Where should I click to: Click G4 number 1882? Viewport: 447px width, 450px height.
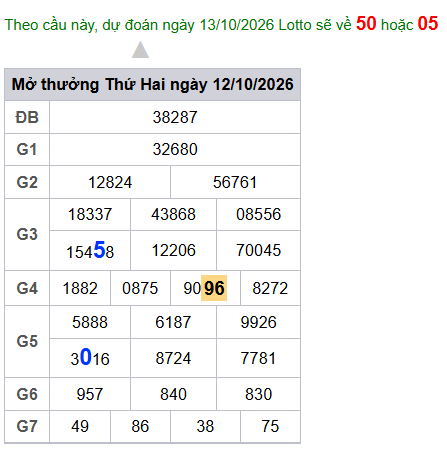80,288
